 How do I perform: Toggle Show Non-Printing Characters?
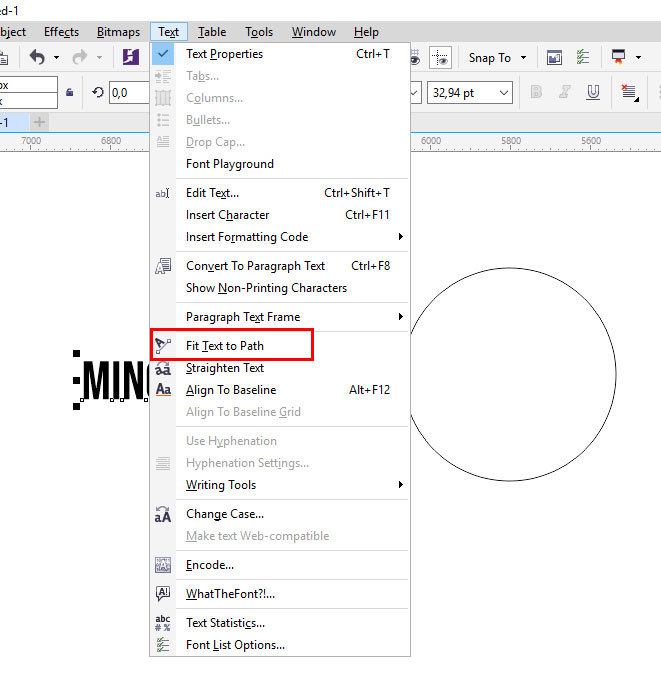pos(280,288)
